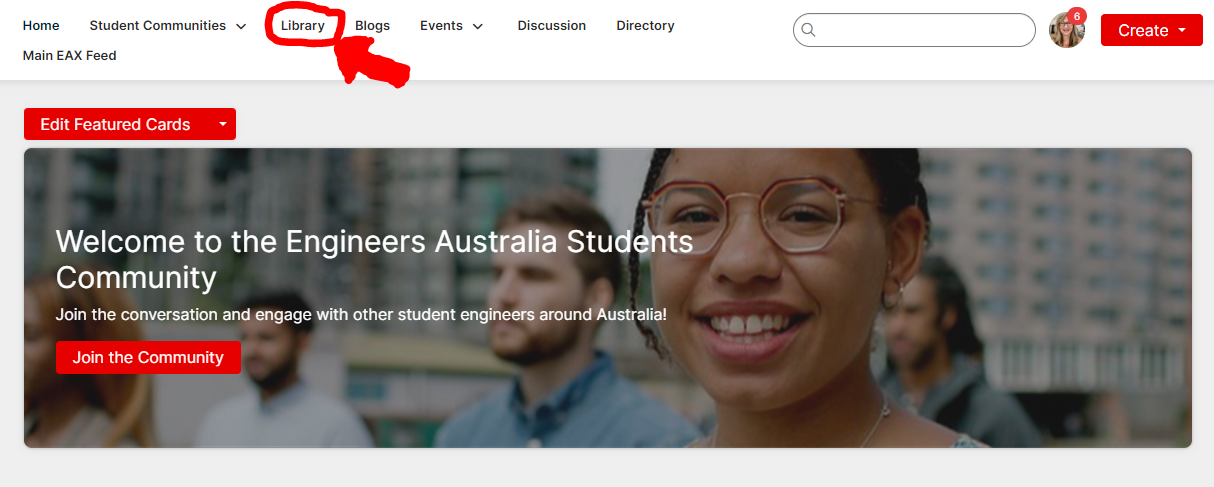Image resolution: width=1214 pixels, height=487 pixels.
Task: Click the red Create button
Action: pyautogui.click(x=1152, y=30)
